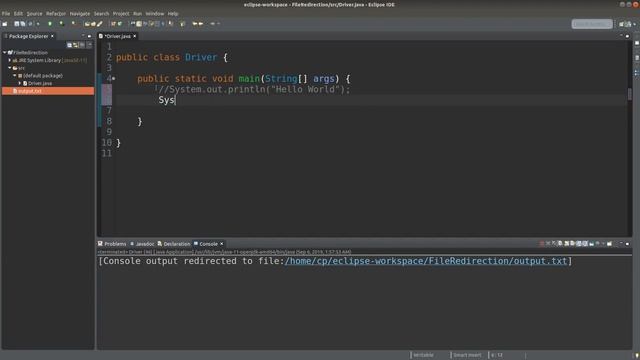Click the 'public class Driver' code line
The height and width of the screenshot is (360, 640).
pyautogui.click(x=172, y=57)
